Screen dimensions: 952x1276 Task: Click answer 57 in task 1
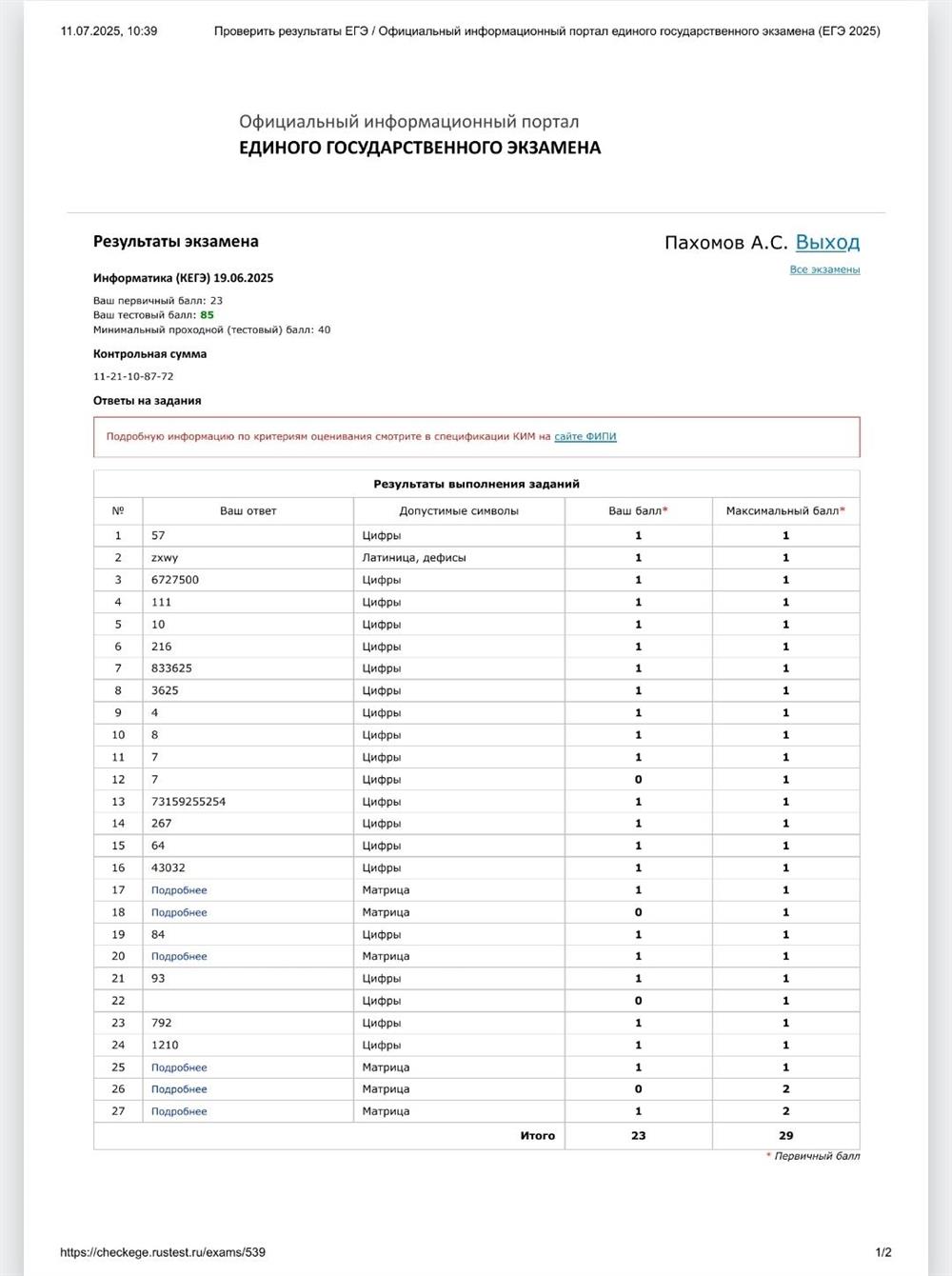(158, 536)
